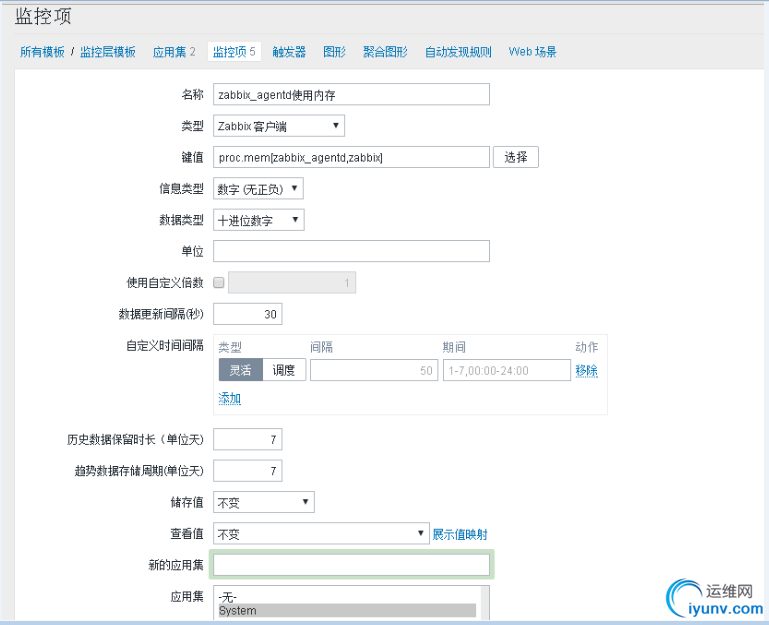Switch to the 聚合图形 tab
The image size is (769, 625).
[385, 52]
